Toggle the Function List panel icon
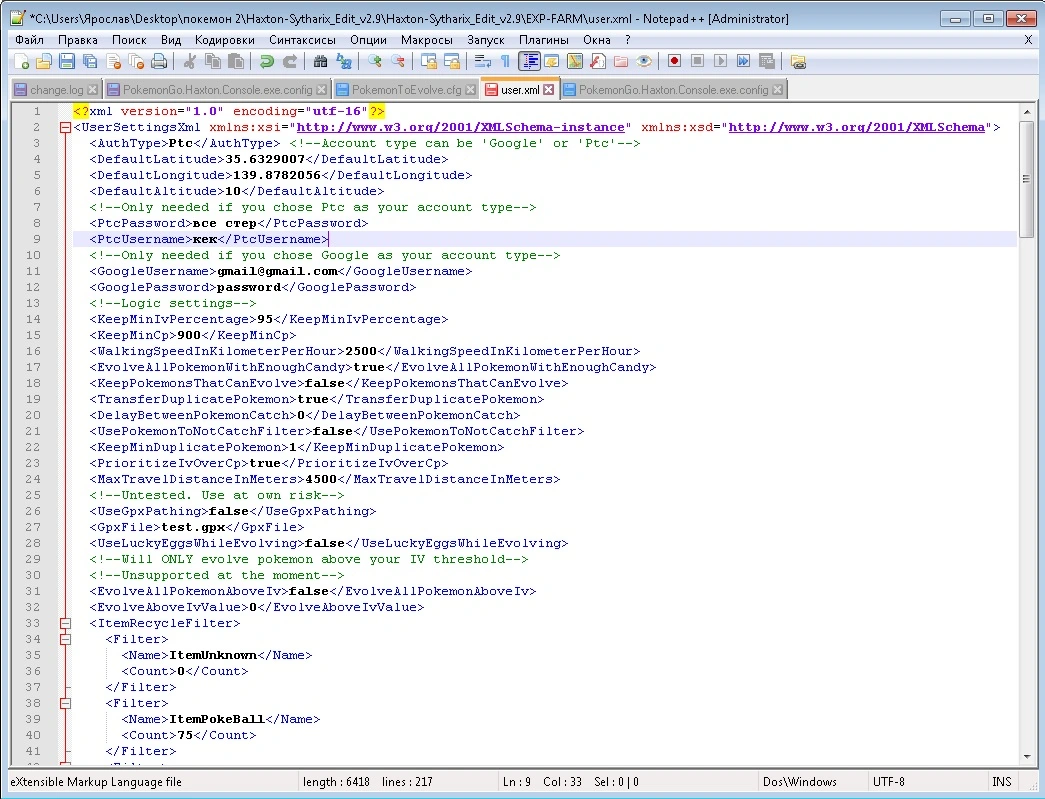This screenshot has width=1045, height=799. pos(598,62)
